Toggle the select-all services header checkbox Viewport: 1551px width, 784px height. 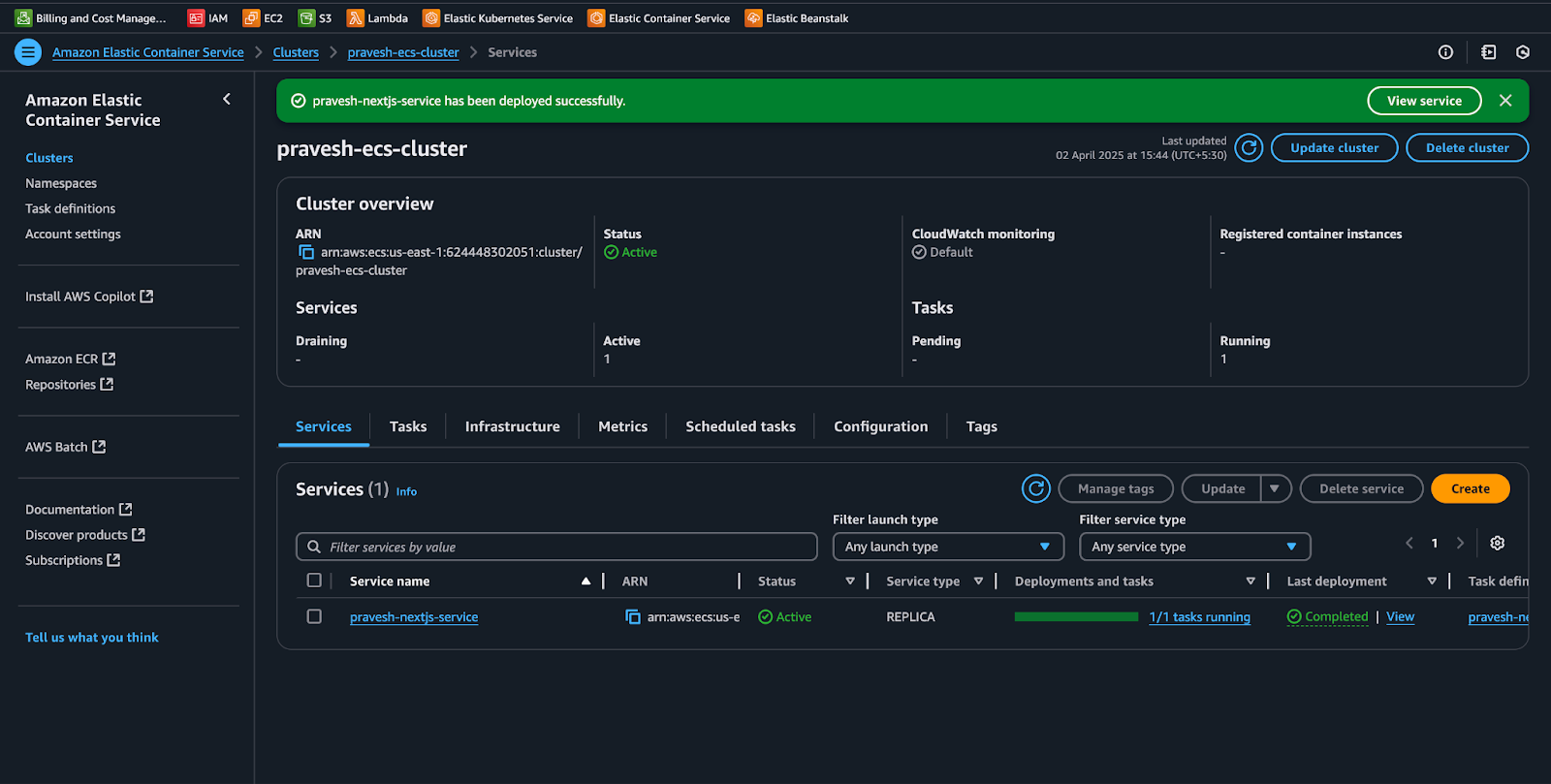pyautogui.click(x=314, y=580)
